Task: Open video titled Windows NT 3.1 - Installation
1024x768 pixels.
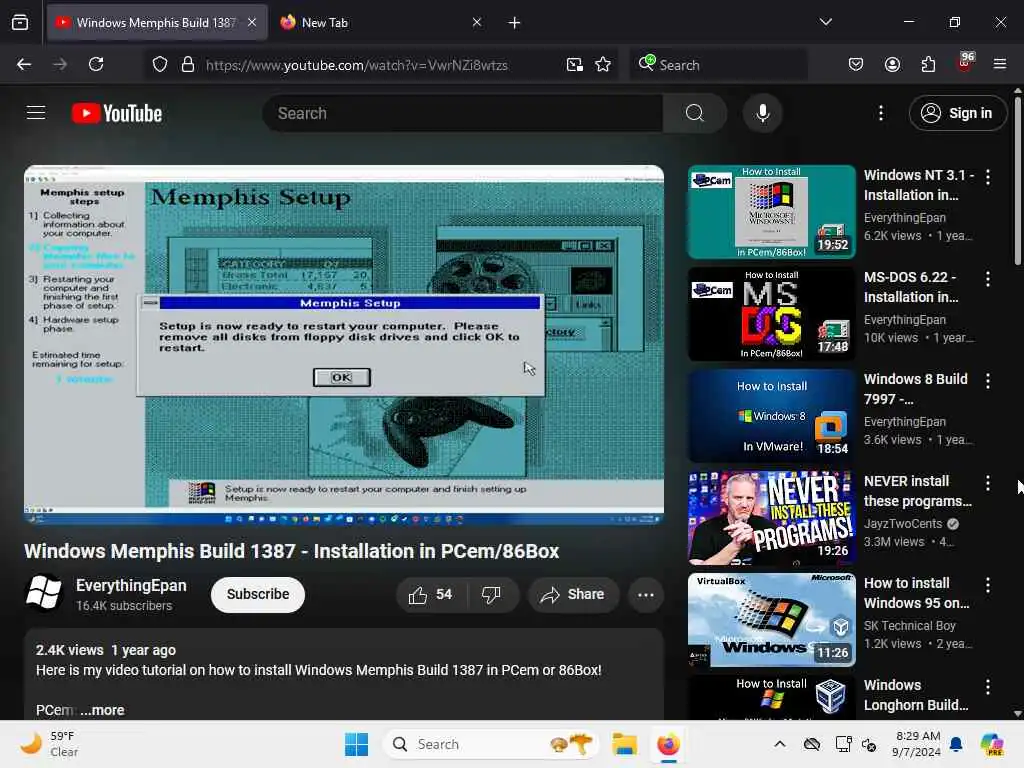Action: pos(918,185)
